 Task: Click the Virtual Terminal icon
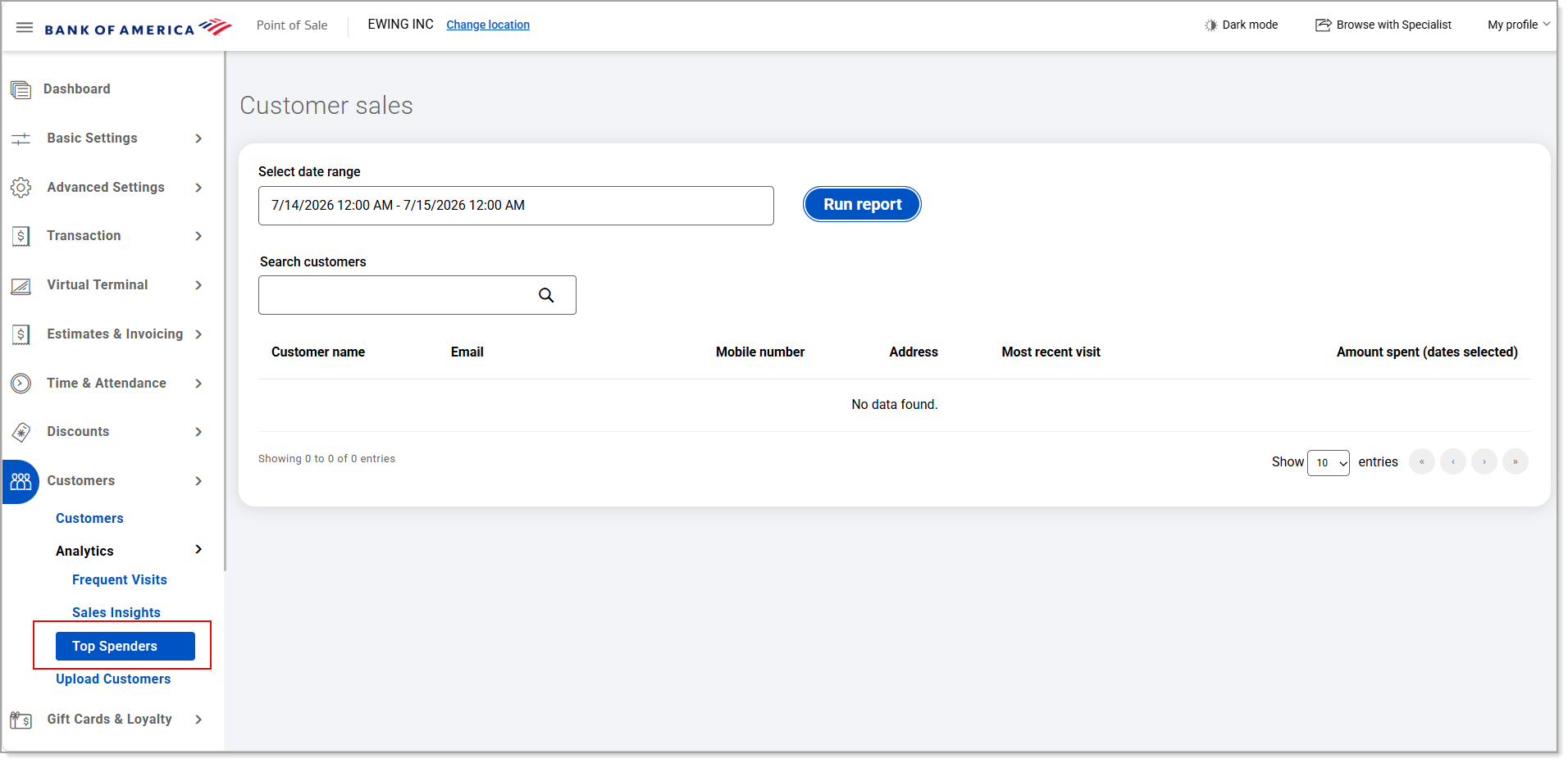click(21, 285)
